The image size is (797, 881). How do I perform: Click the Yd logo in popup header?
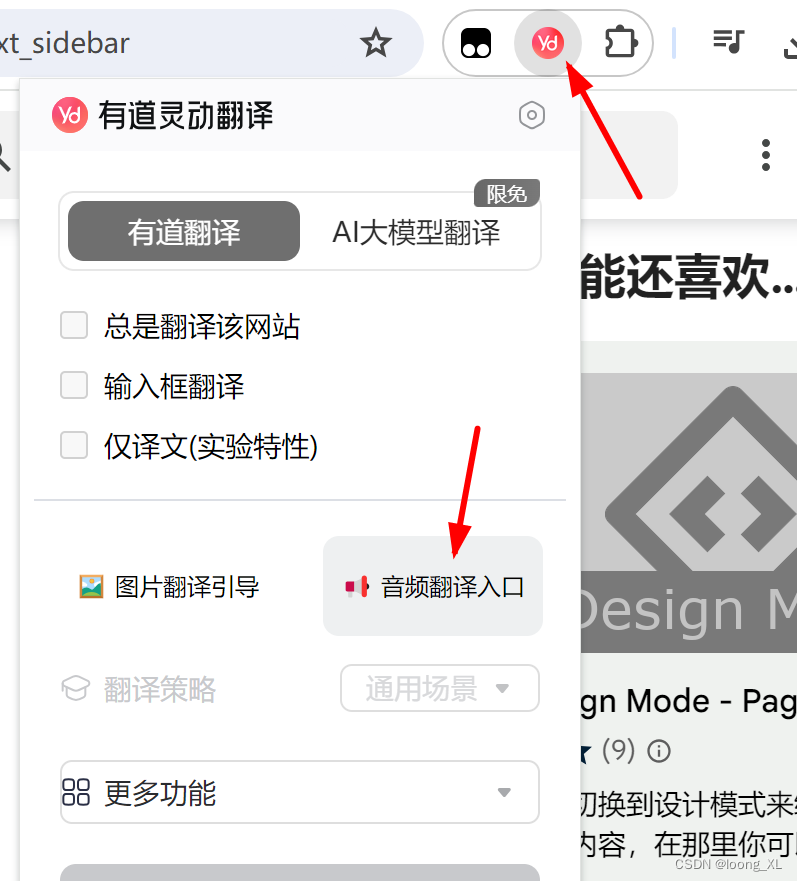pyautogui.click(x=70, y=115)
